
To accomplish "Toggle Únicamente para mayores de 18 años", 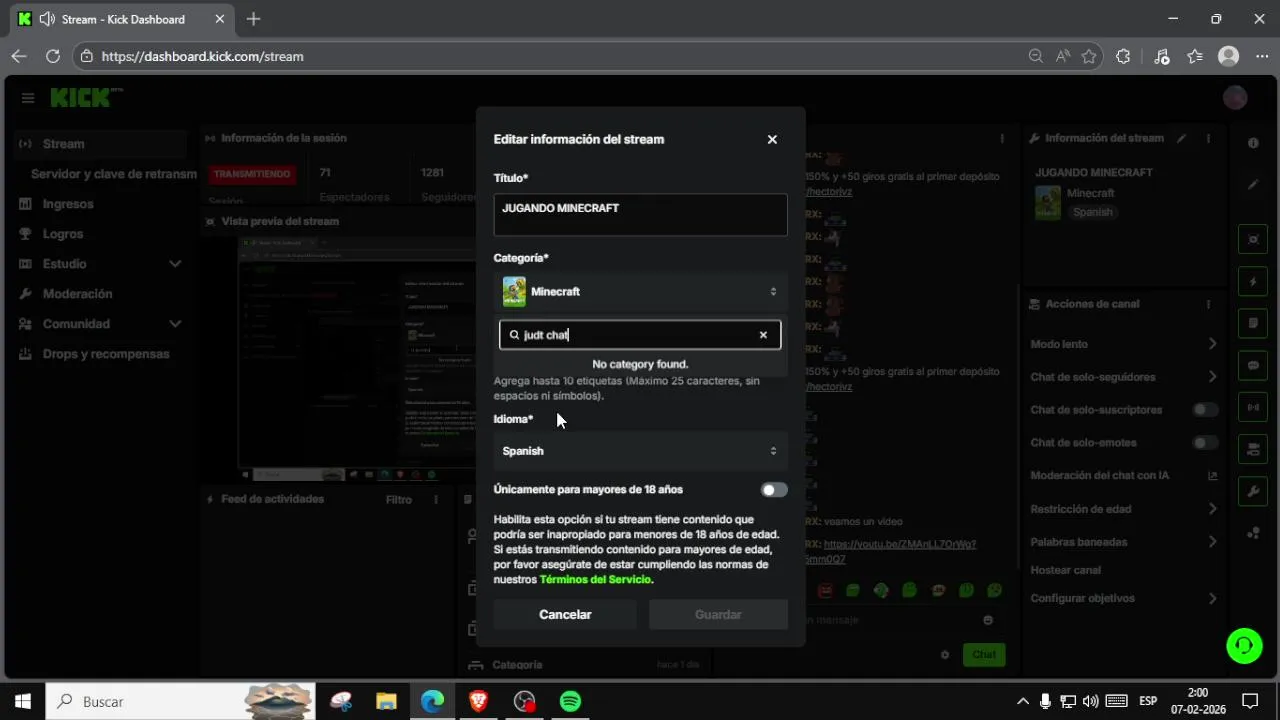I will tap(774, 490).
